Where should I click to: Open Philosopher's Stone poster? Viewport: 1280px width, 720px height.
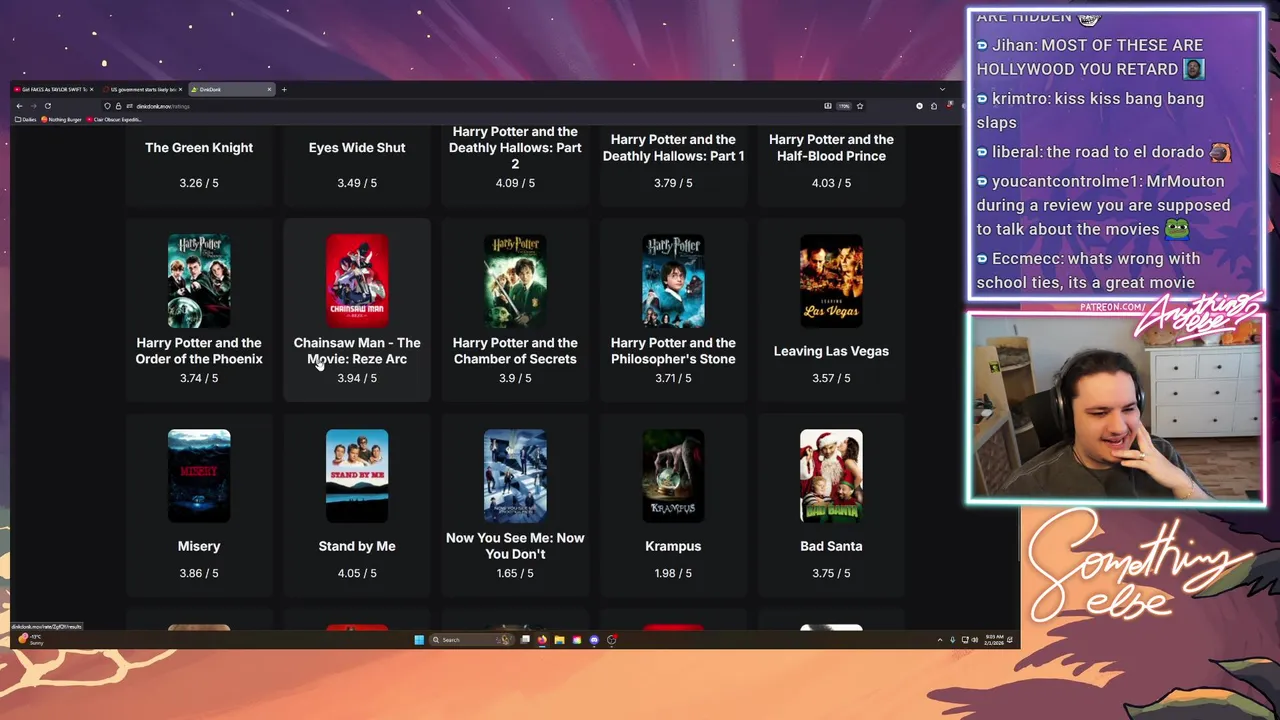point(673,281)
